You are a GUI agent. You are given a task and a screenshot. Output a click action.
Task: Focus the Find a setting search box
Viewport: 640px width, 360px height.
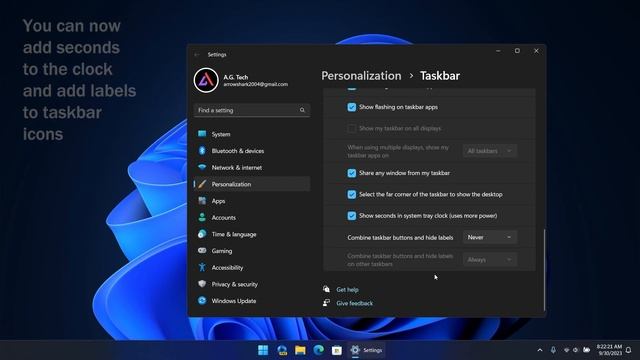pos(252,110)
